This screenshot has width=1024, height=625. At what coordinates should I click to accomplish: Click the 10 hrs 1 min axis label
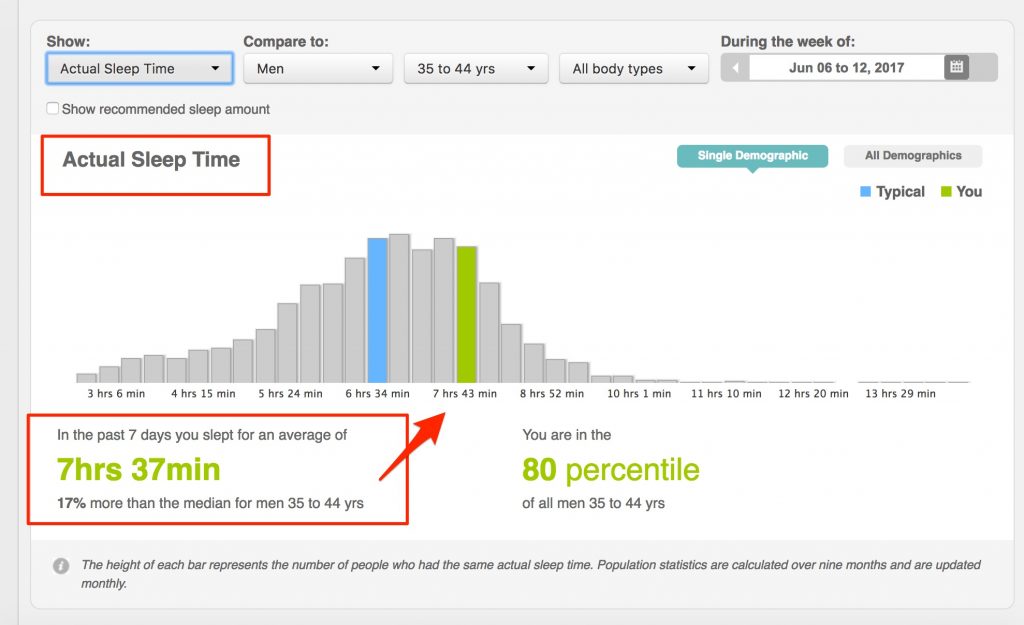tap(639, 394)
